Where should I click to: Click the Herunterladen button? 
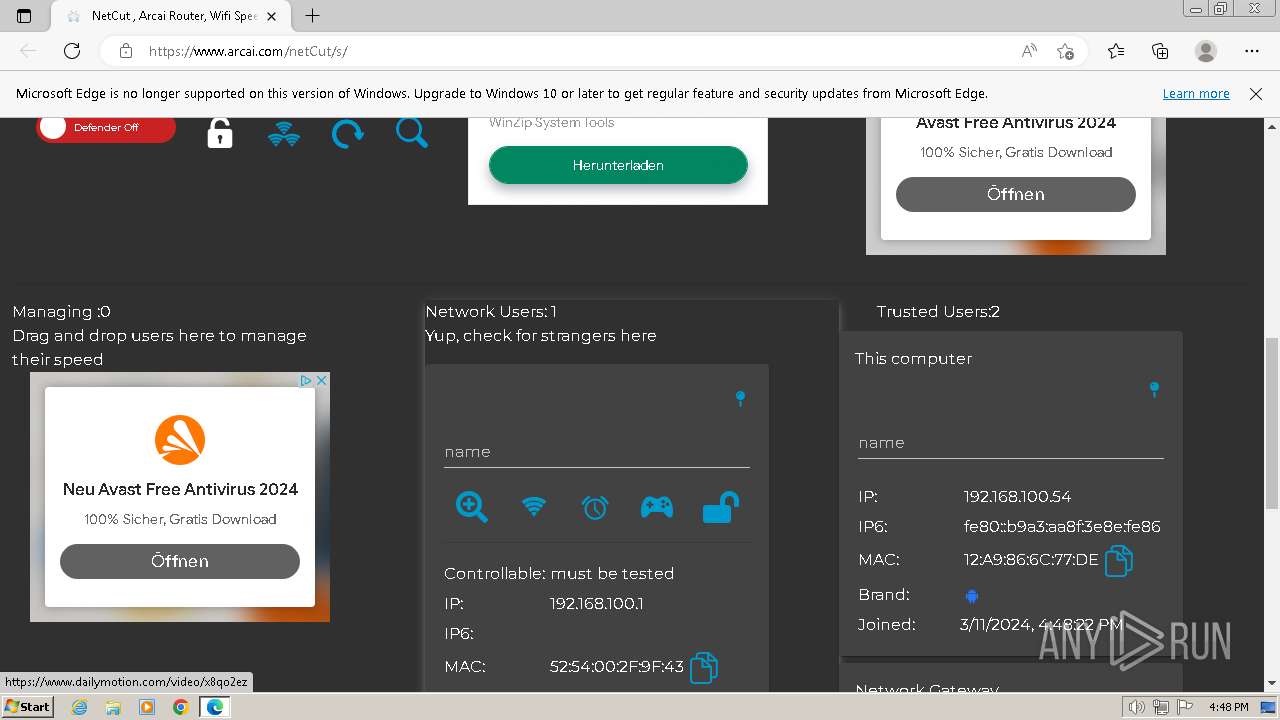click(x=618, y=165)
